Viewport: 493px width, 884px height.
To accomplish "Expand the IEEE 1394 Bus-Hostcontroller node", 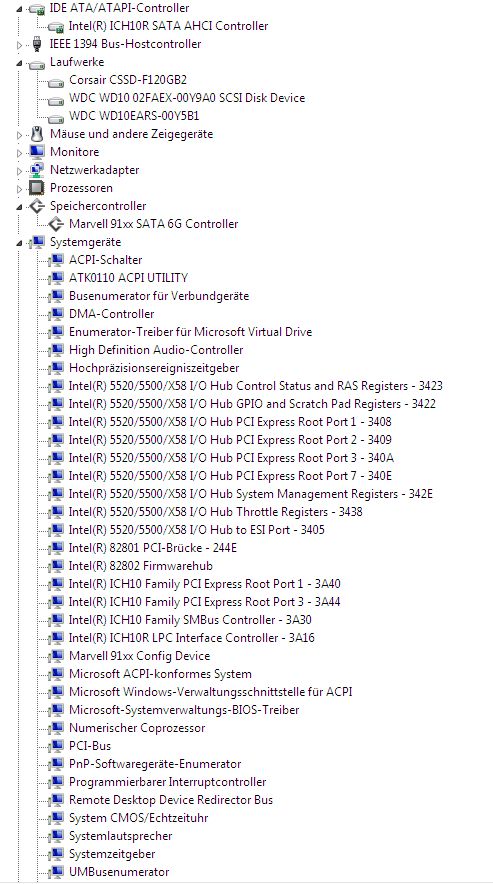I will tap(19, 45).
